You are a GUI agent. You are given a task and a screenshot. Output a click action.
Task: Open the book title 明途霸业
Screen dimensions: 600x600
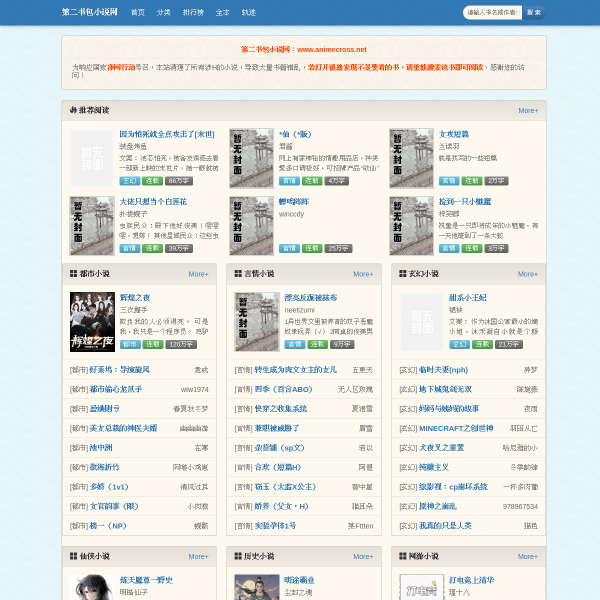pyautogui.click(x=299, y=580)
